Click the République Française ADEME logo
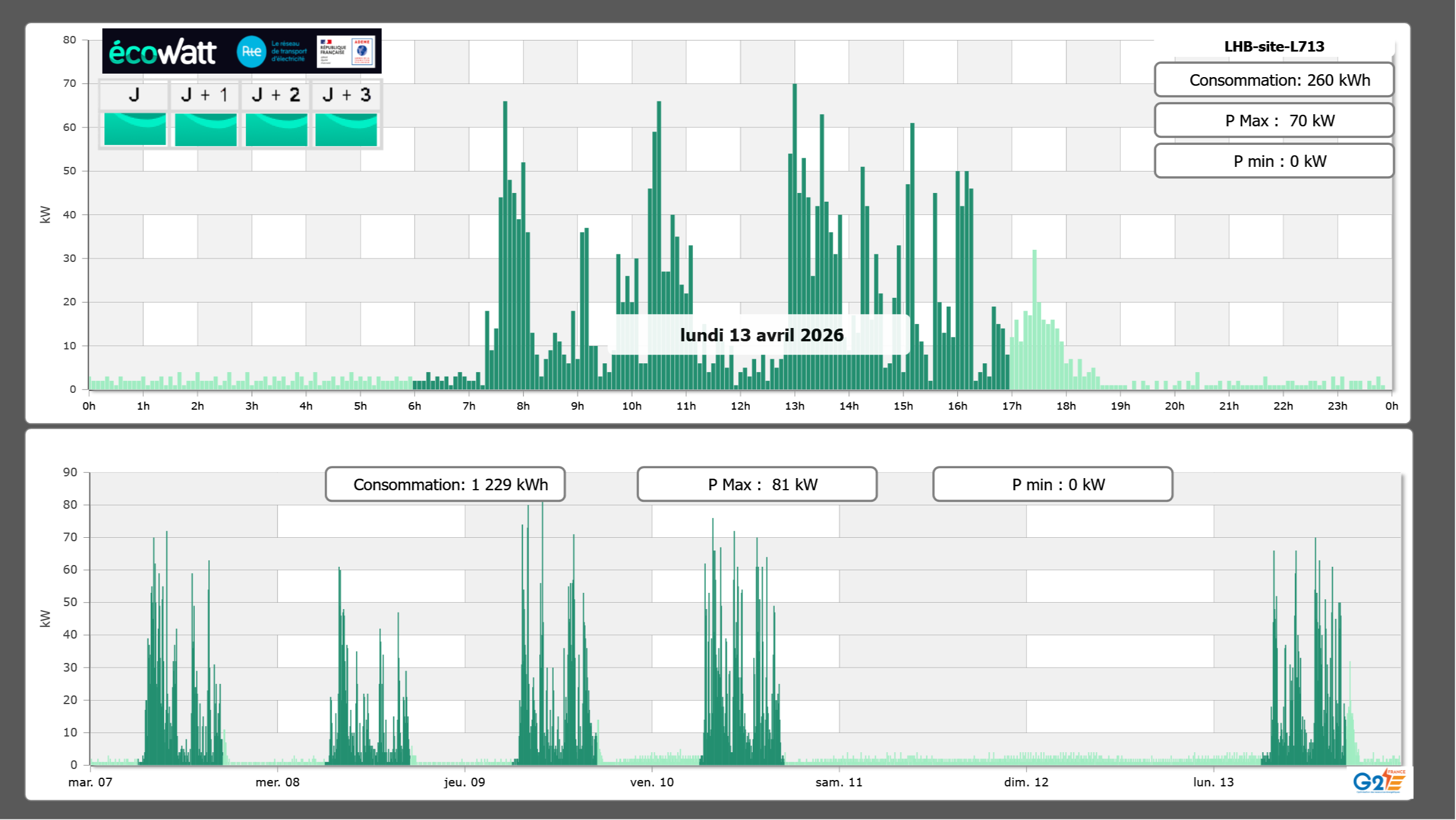The image size is (1456, 820). [x=346, y=52]
